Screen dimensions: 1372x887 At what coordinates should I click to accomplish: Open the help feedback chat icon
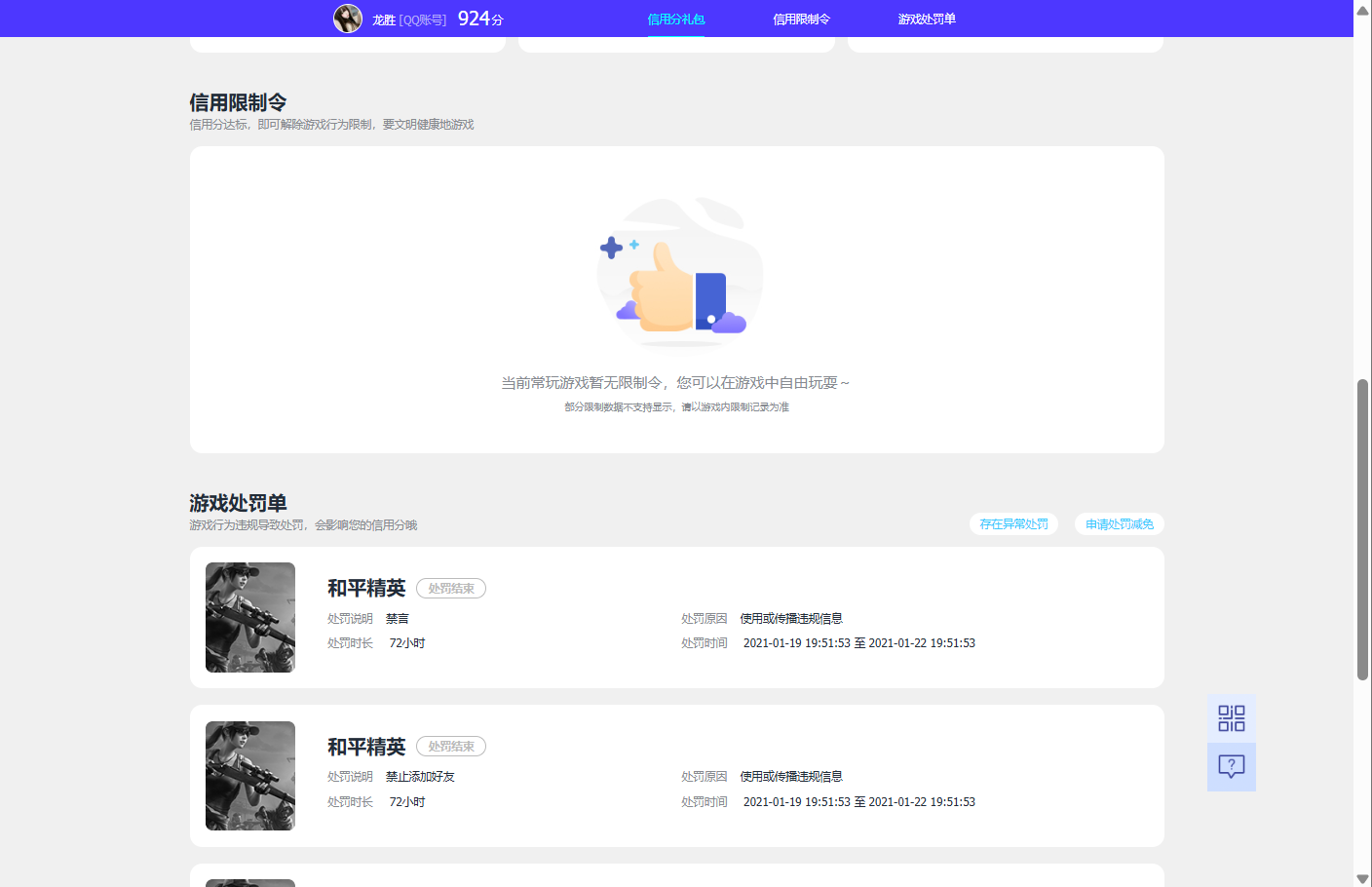point(1231,767)
